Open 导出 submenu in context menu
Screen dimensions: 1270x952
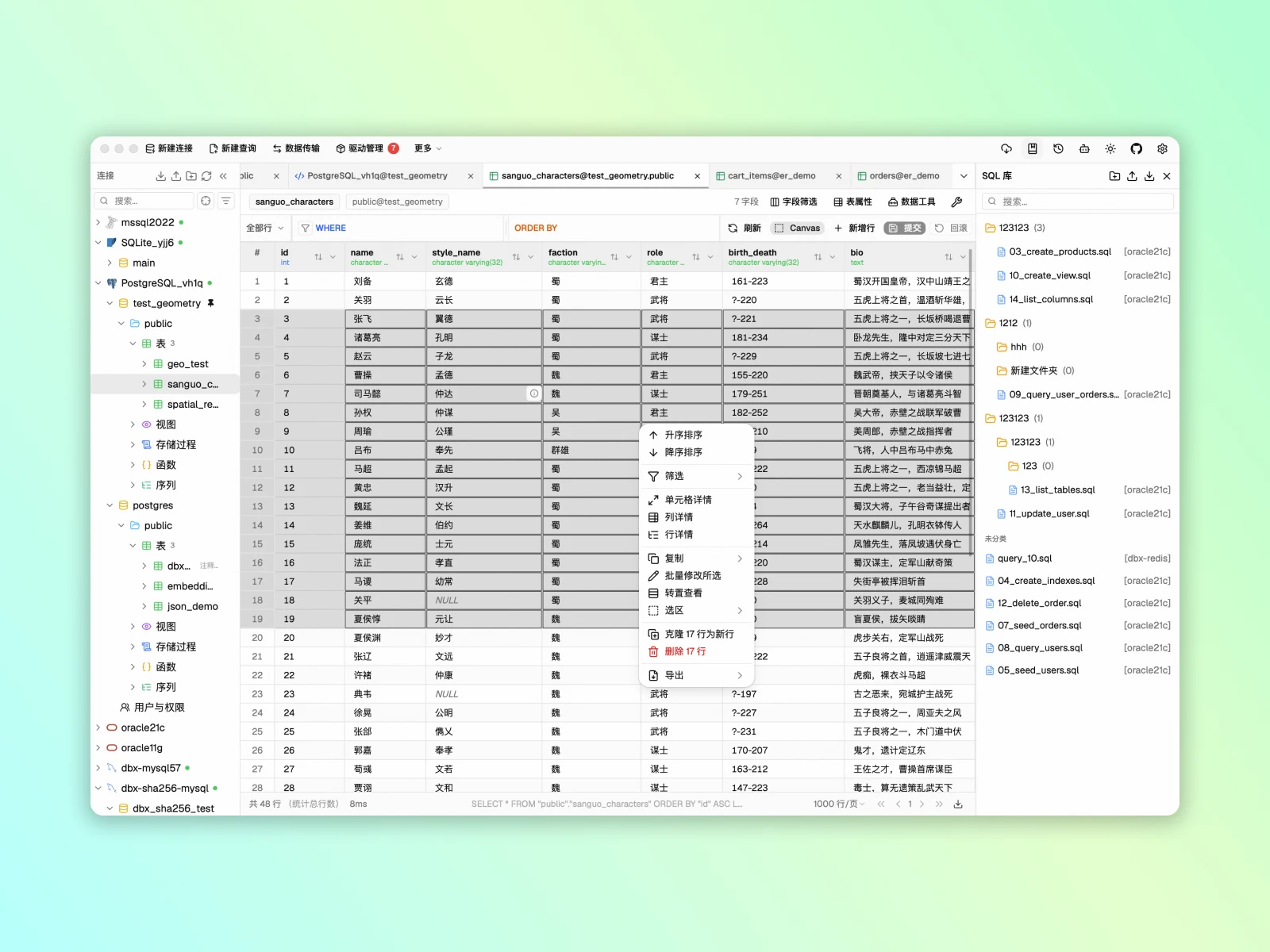click(x=696, y=675)
